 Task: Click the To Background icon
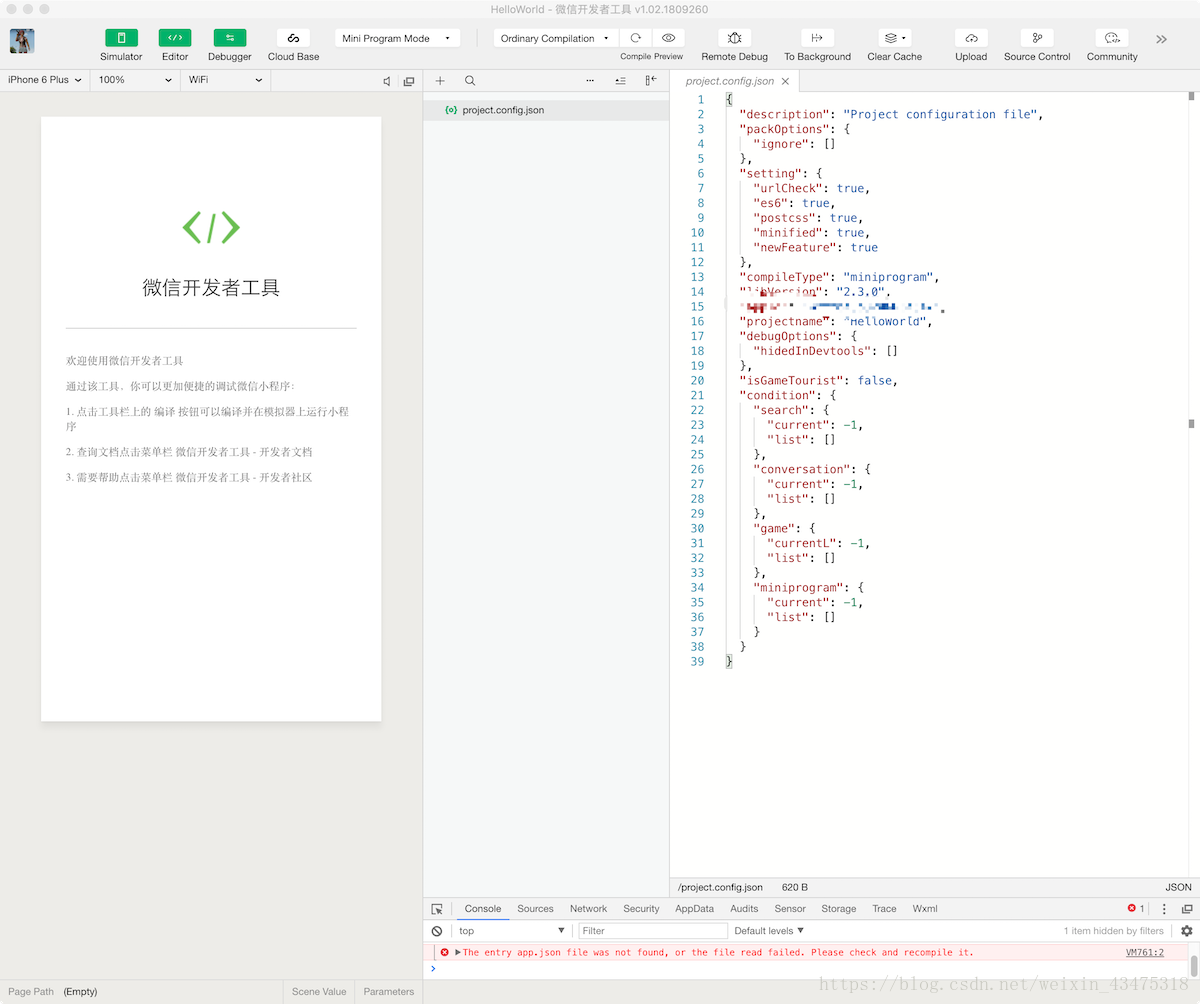(x=817, y=38)
